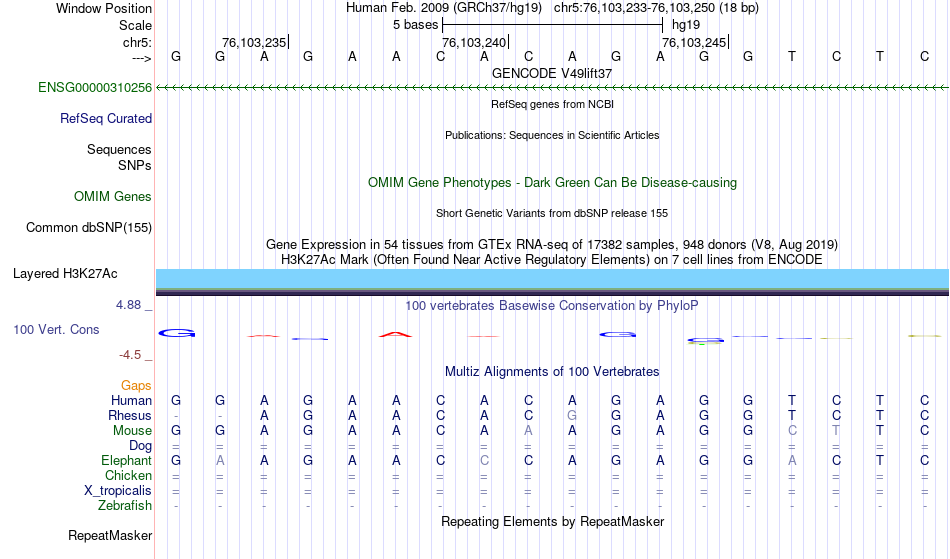
Task: Select the Dog species row label
Action: (x=141, y=446)
